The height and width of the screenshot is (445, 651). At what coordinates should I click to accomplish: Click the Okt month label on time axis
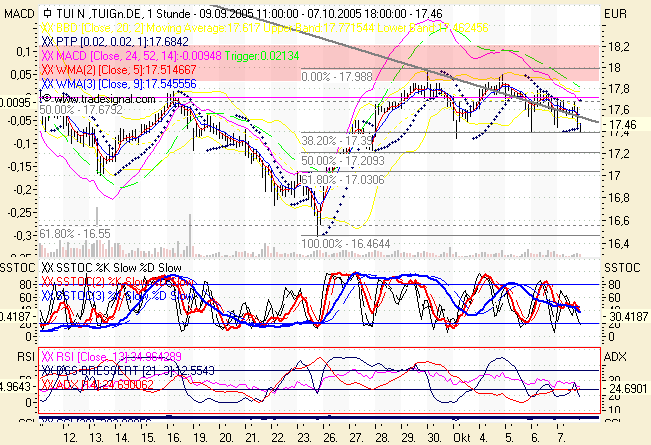[x=462, y=438]
